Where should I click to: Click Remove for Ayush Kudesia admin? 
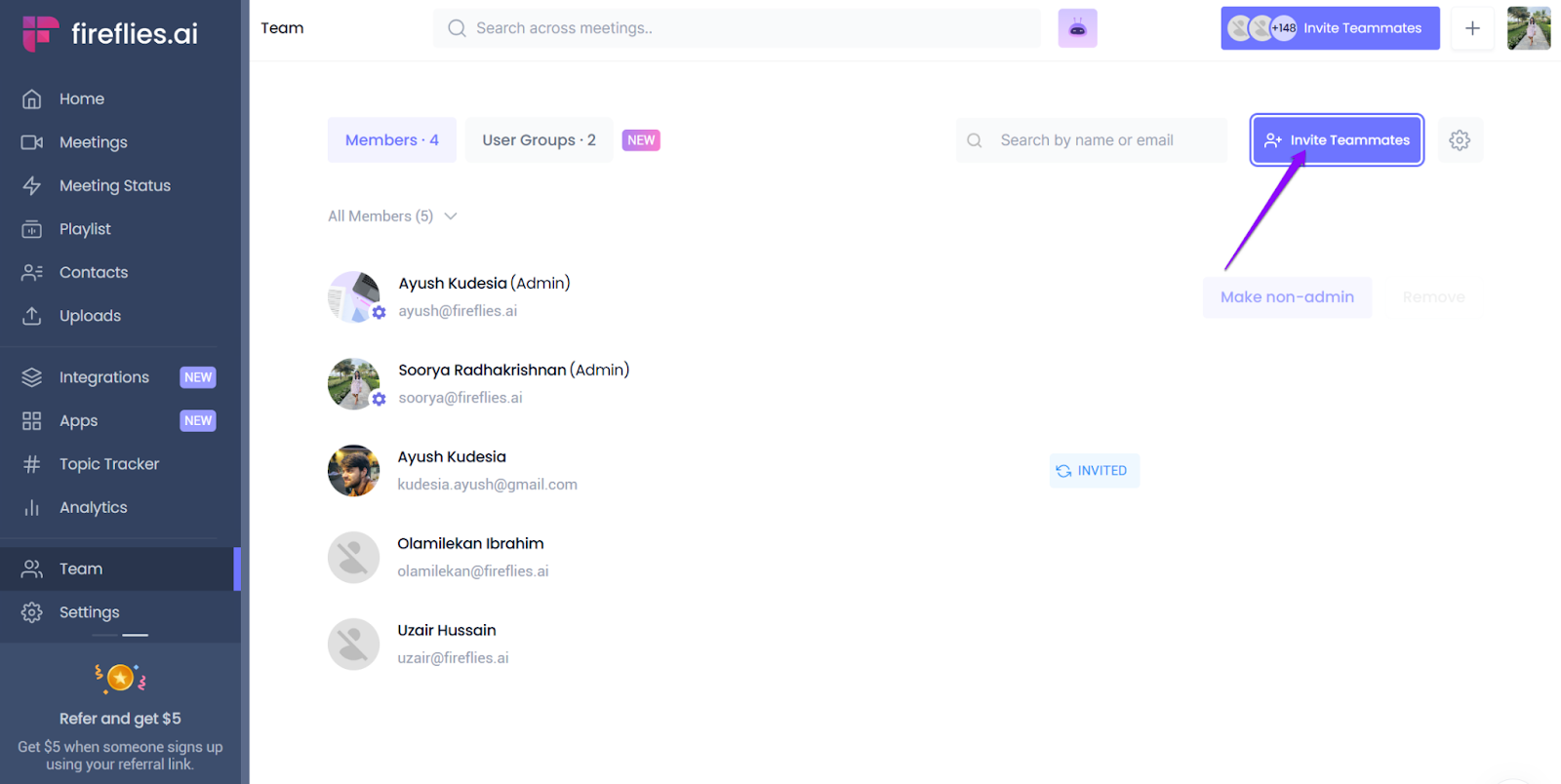coord(1433,297)
